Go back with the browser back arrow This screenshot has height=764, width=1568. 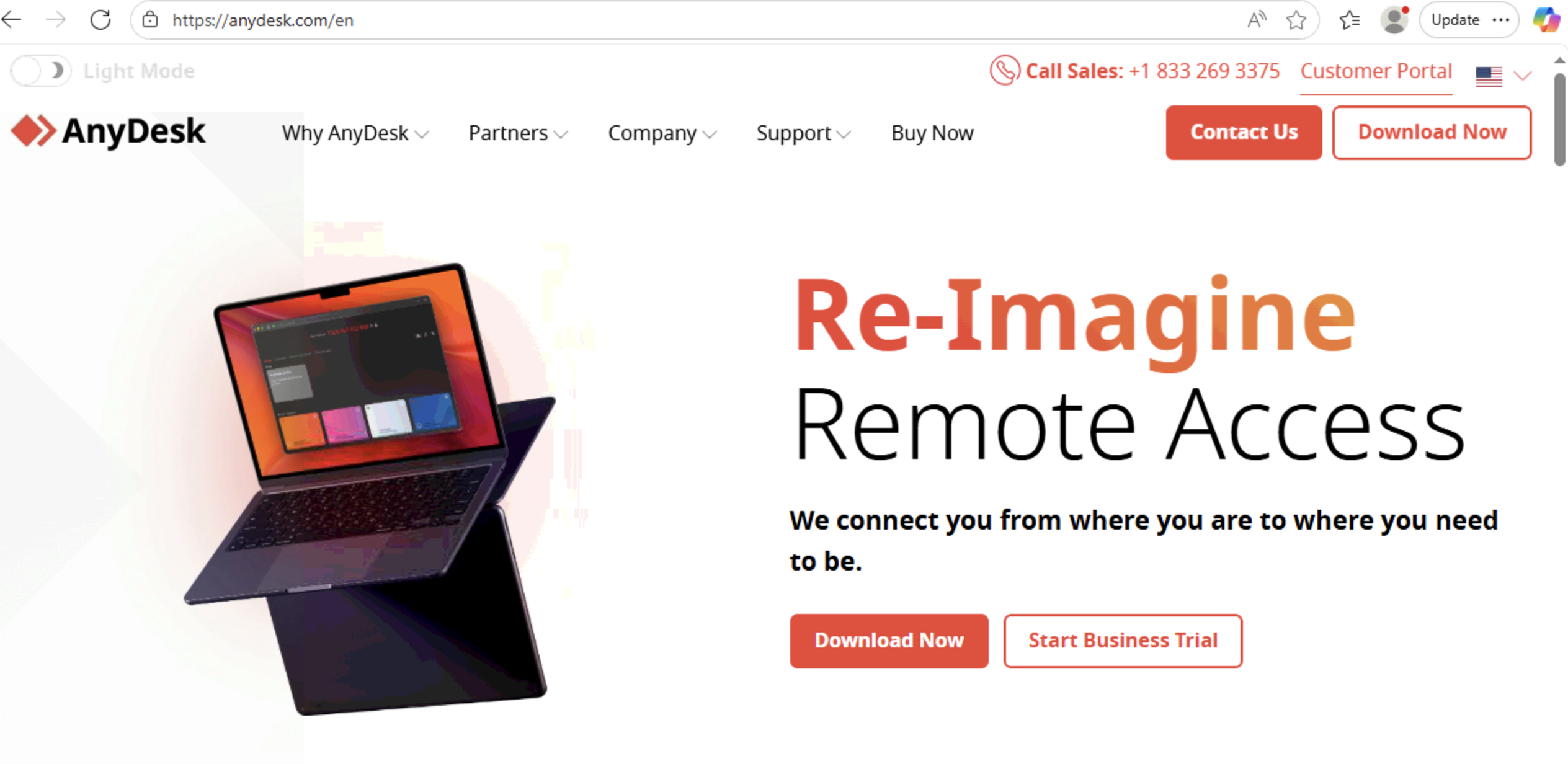pyautogui.click(x=12, y=20)
